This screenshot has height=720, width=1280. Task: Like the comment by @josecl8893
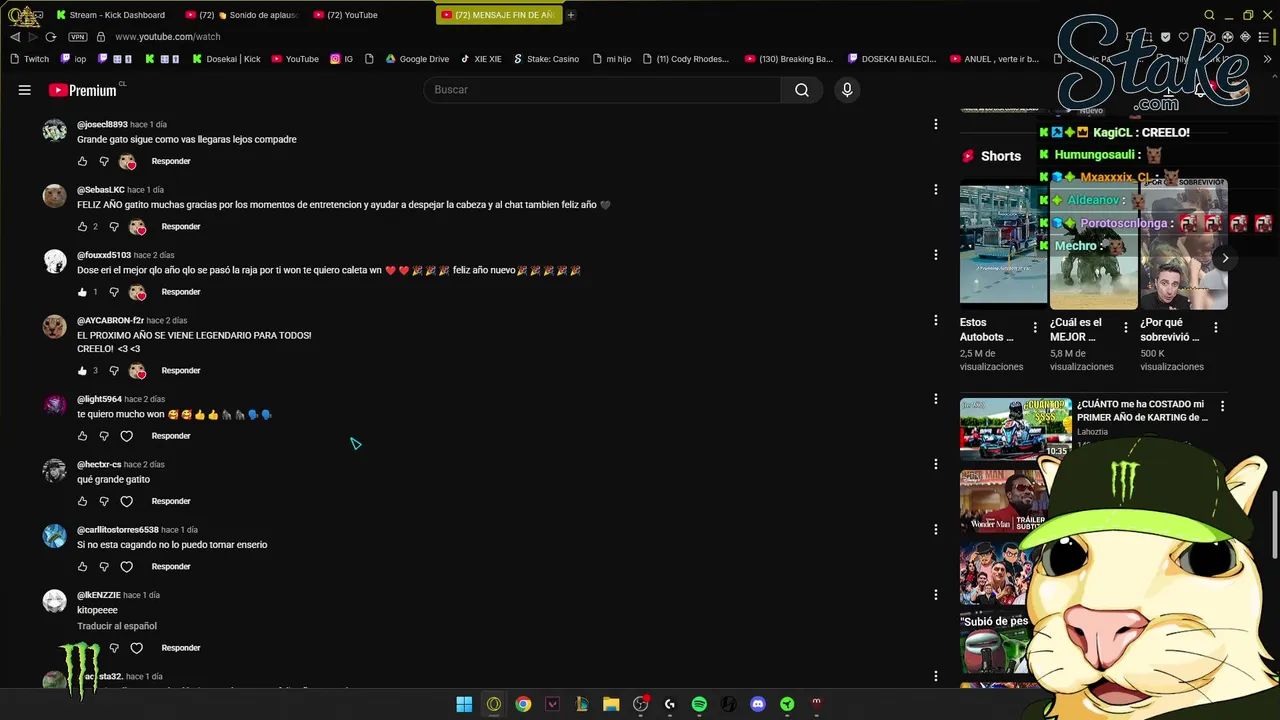point(82,161)
